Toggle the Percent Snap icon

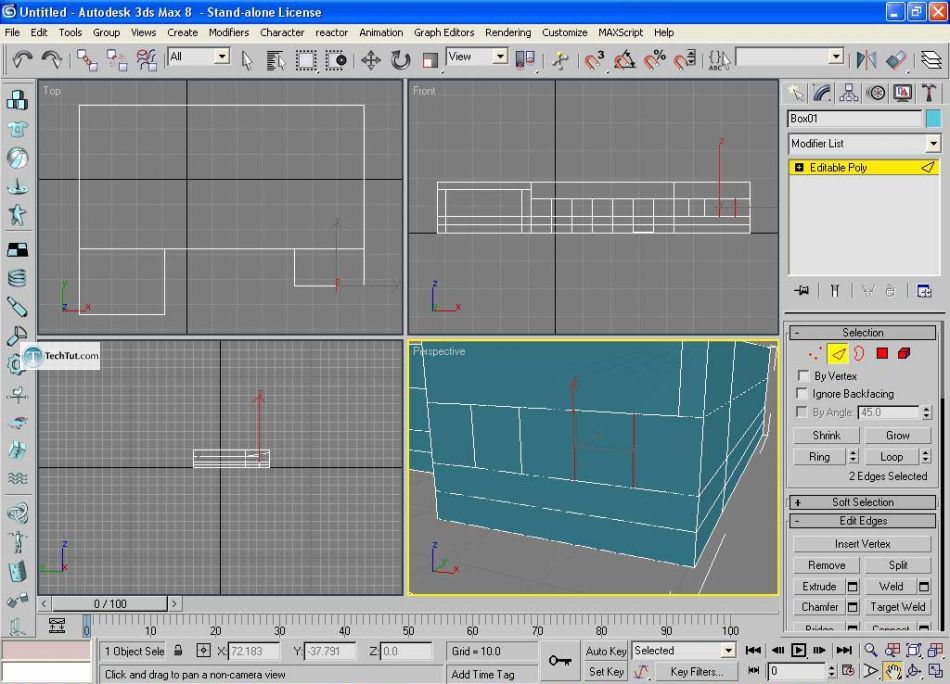tap(654, 60)
